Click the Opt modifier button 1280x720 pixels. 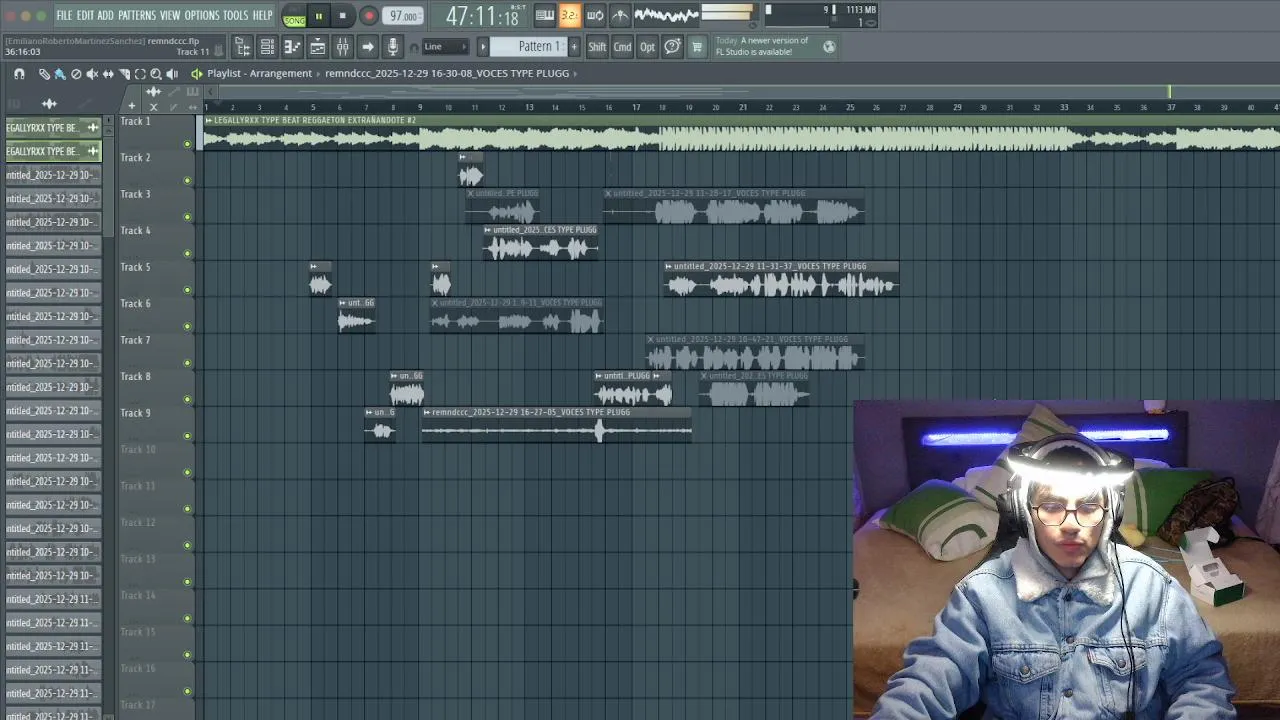[647, 47]
